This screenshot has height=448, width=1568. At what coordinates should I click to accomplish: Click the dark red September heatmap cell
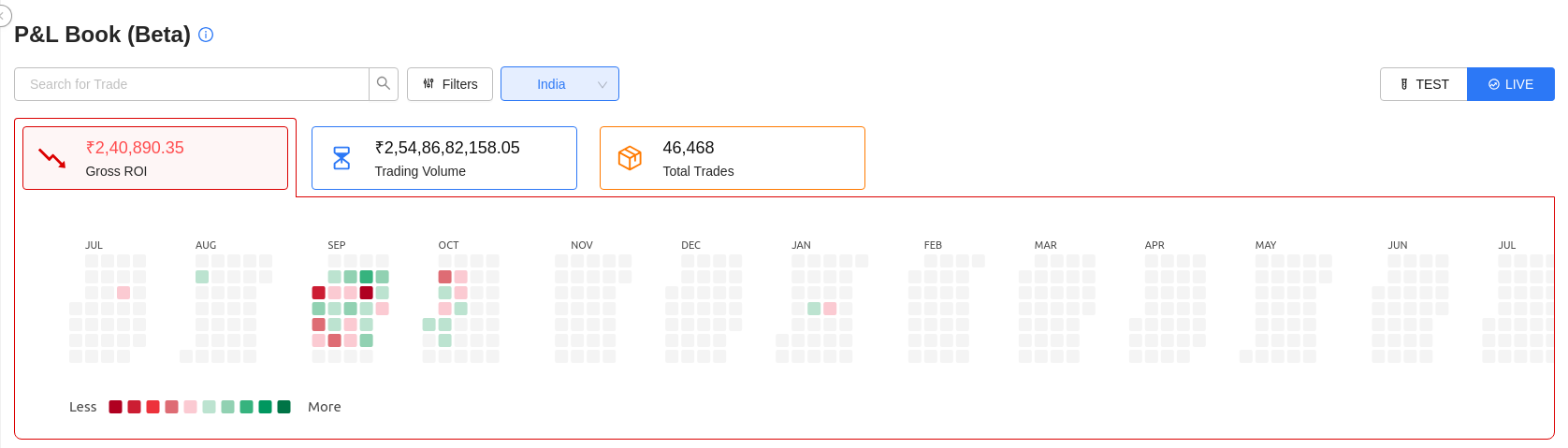(367, 293)
